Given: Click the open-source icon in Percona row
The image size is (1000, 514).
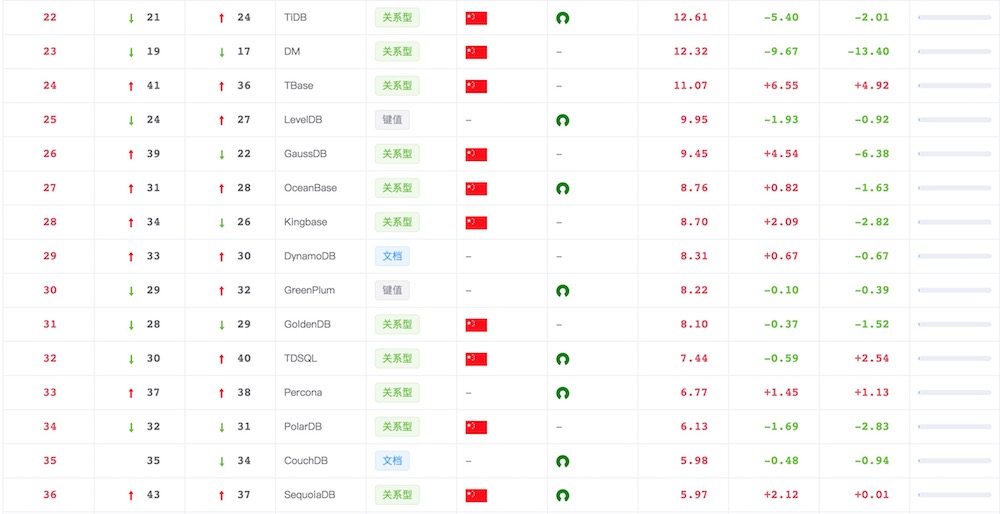Looking at the screenshot, I should point(563,393).
